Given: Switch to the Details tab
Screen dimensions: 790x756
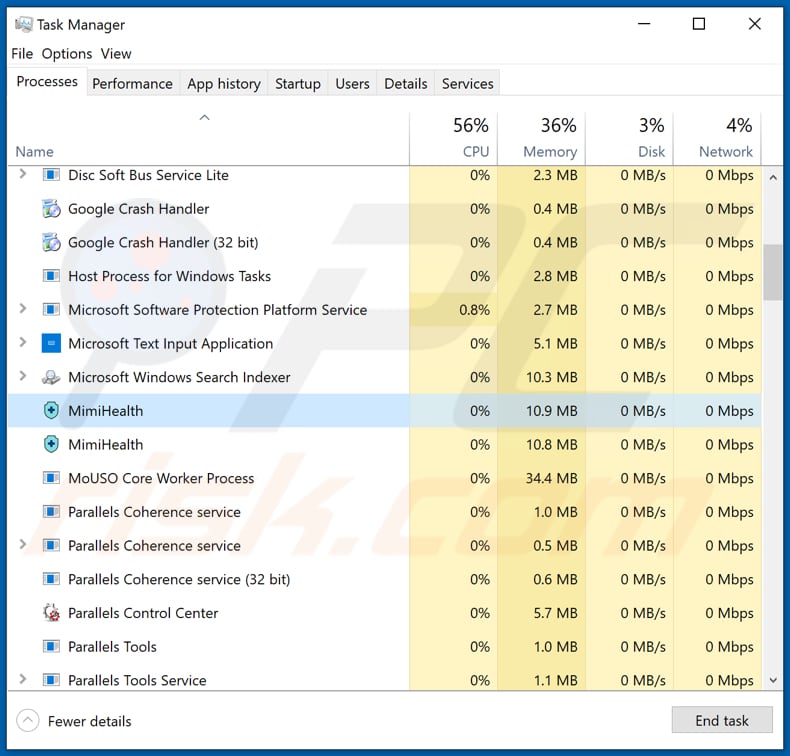Looking at the screenshot, I should [406, 84].
